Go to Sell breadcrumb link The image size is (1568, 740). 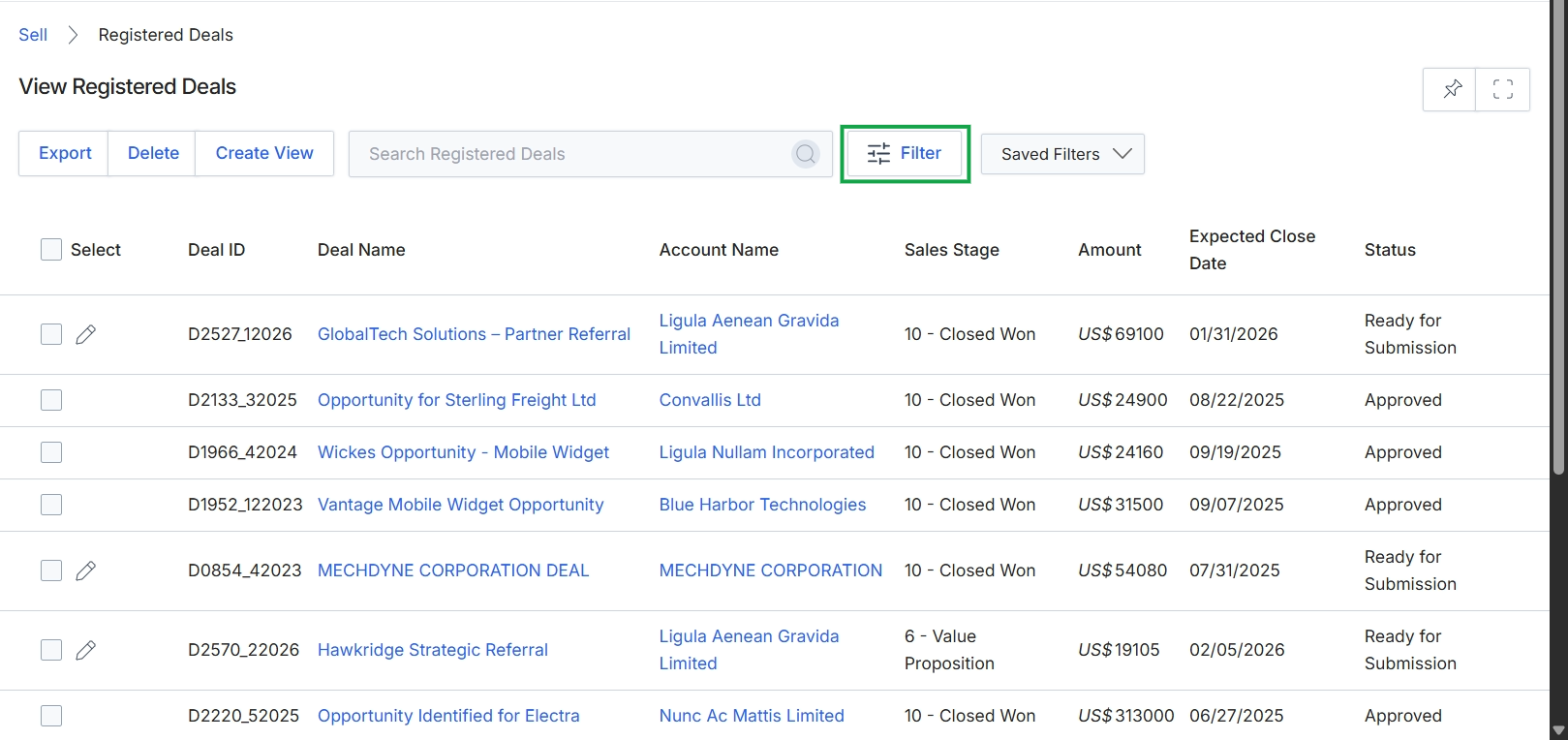click(x=33, y=35)
